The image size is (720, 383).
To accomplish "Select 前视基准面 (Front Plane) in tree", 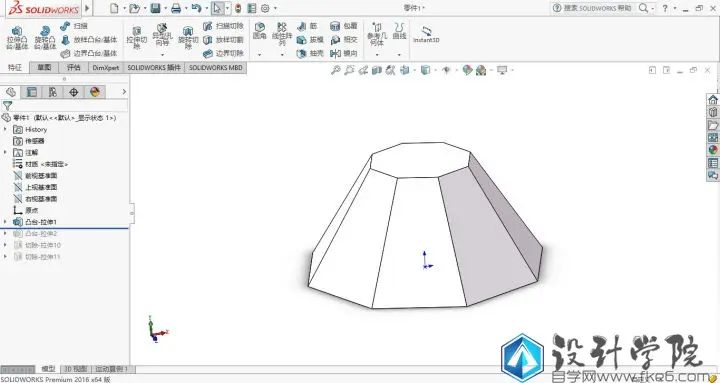I will tap(35, 175).
